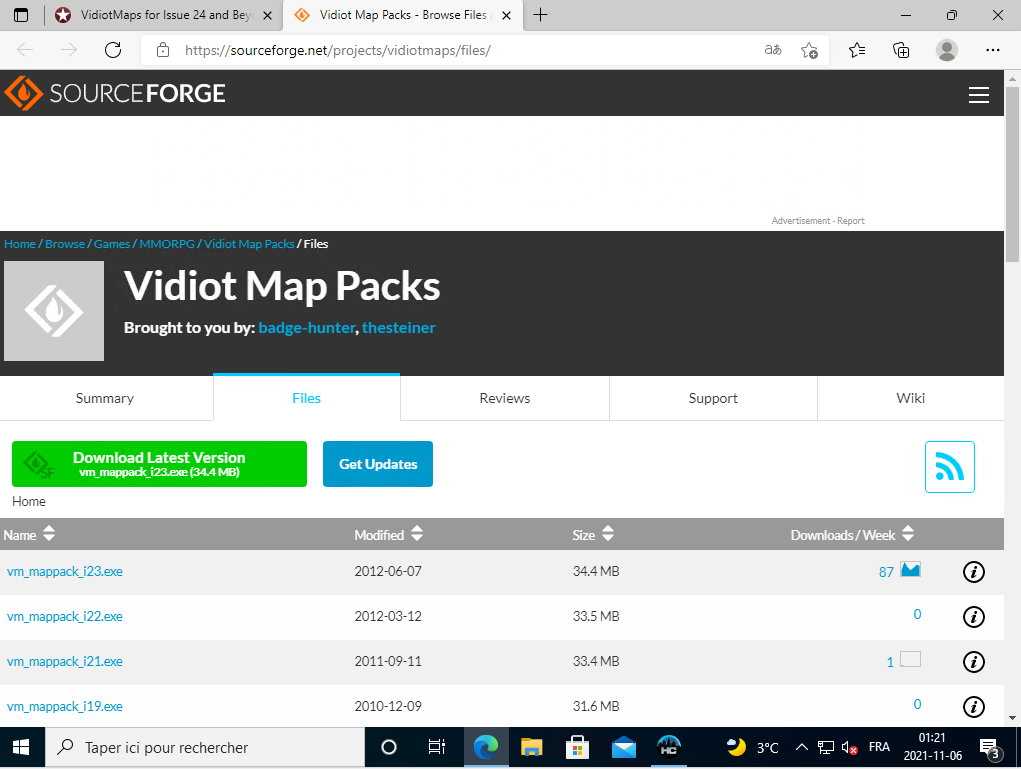Select the Files tab
Viewport: 1021px width, 769px height.
coord(307,398)
